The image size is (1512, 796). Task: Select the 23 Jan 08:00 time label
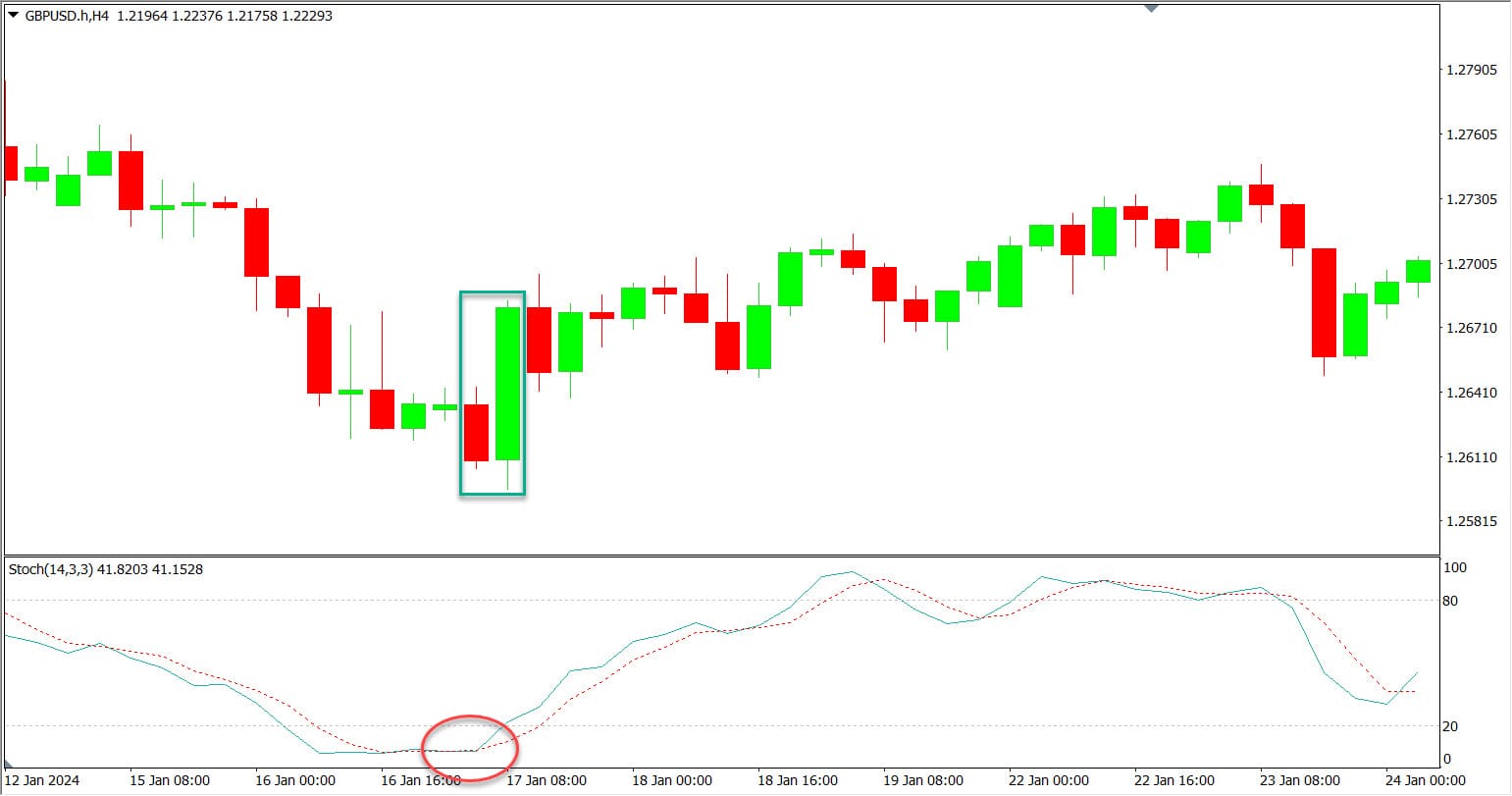[1300, 781]
